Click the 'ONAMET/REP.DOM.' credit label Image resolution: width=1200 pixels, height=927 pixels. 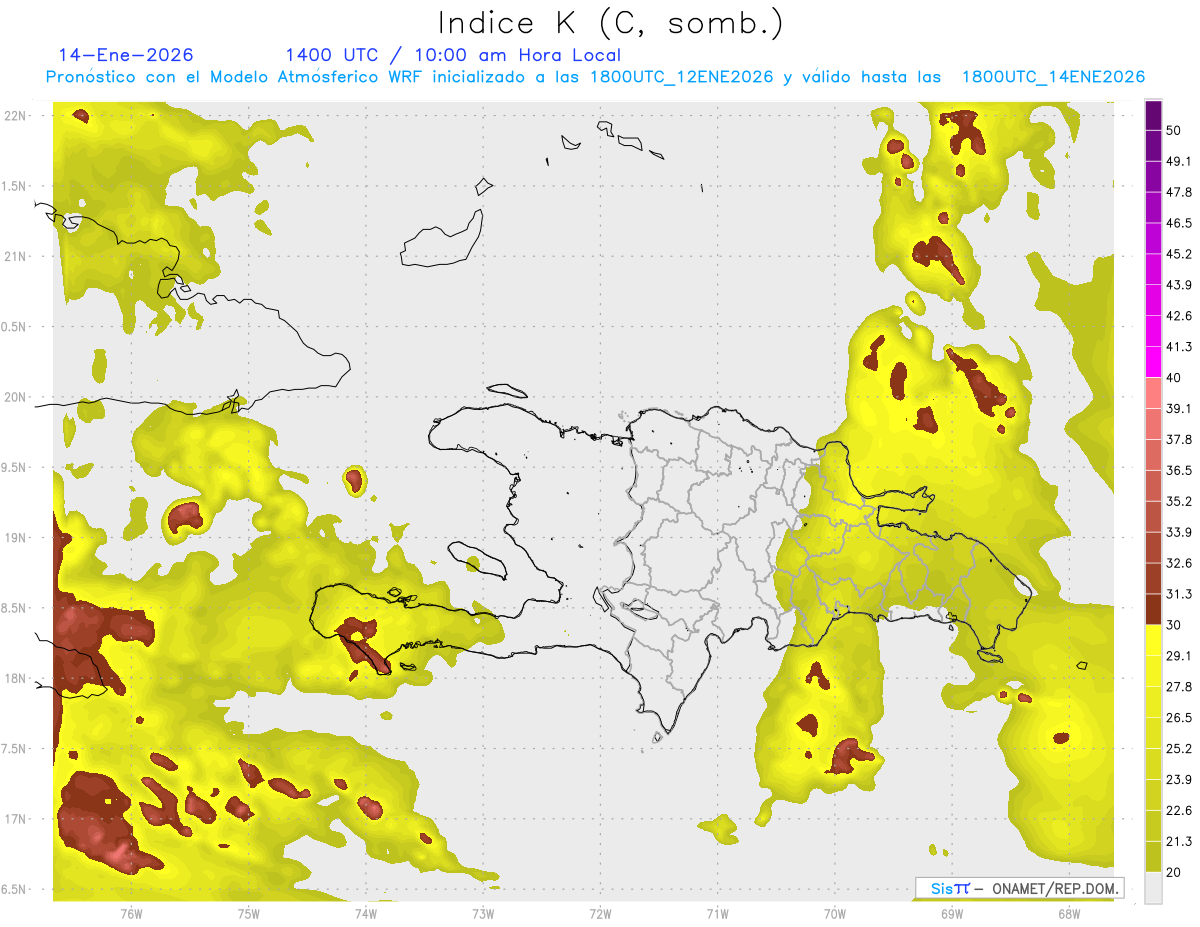pyautogui.click(x=1057, y=888)
